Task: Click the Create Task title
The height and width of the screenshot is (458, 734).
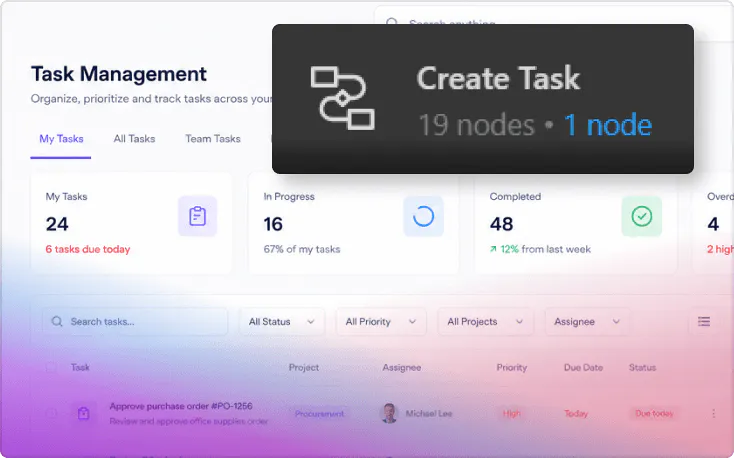Action: pos(498,78)
